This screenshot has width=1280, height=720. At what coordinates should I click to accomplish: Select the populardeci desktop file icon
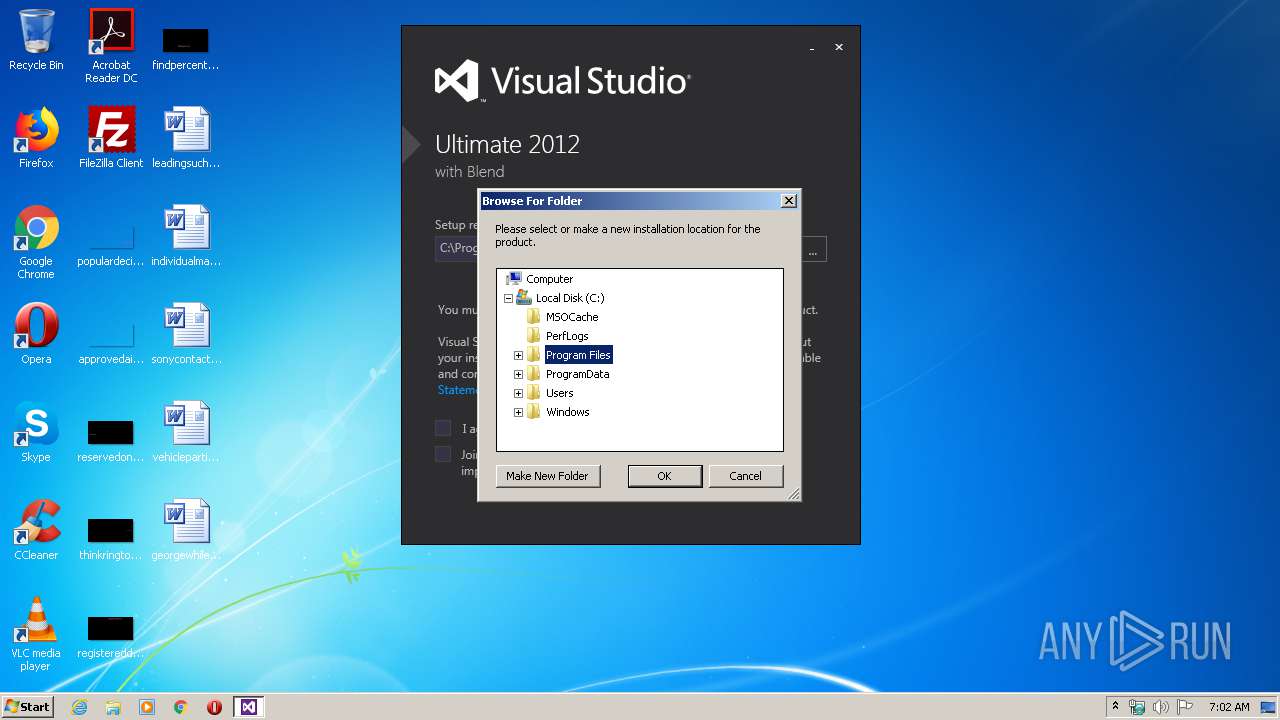[111, 248]
